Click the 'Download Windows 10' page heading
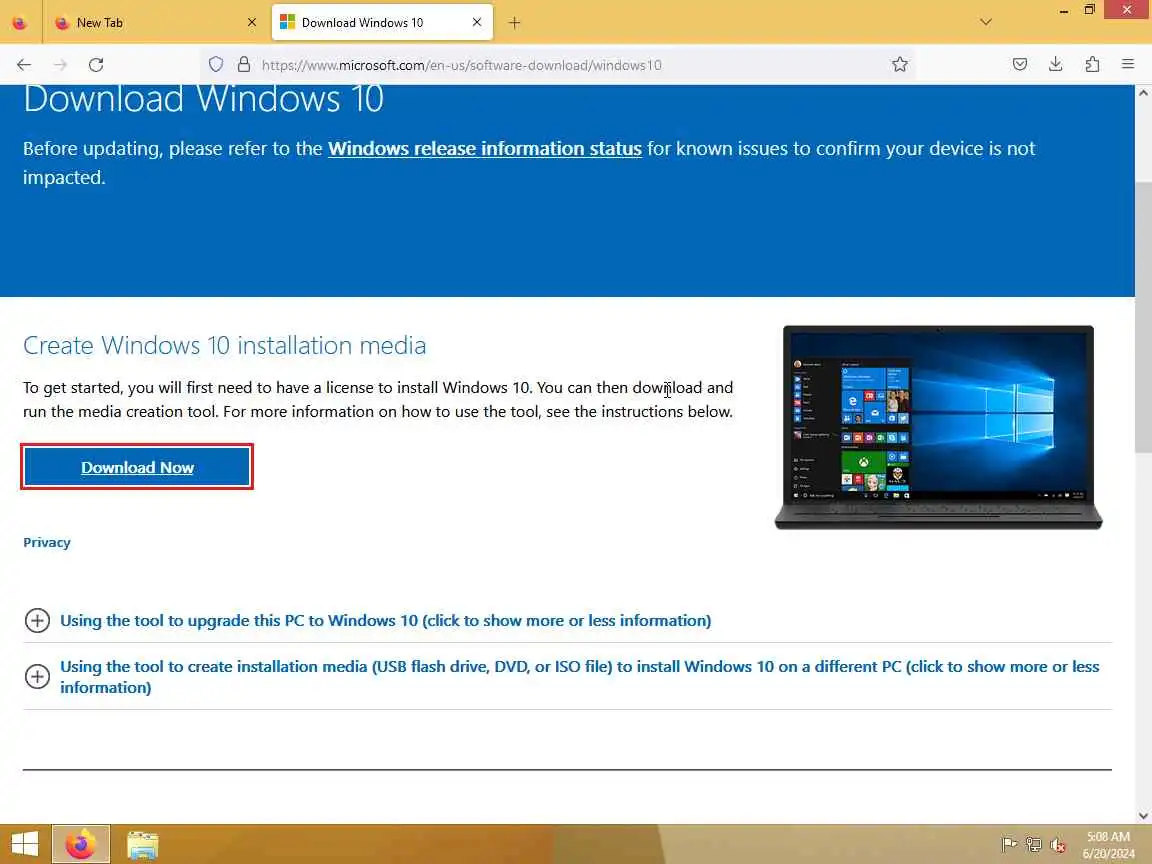This screenshot has height=864, width=1152. coord(204,98)
